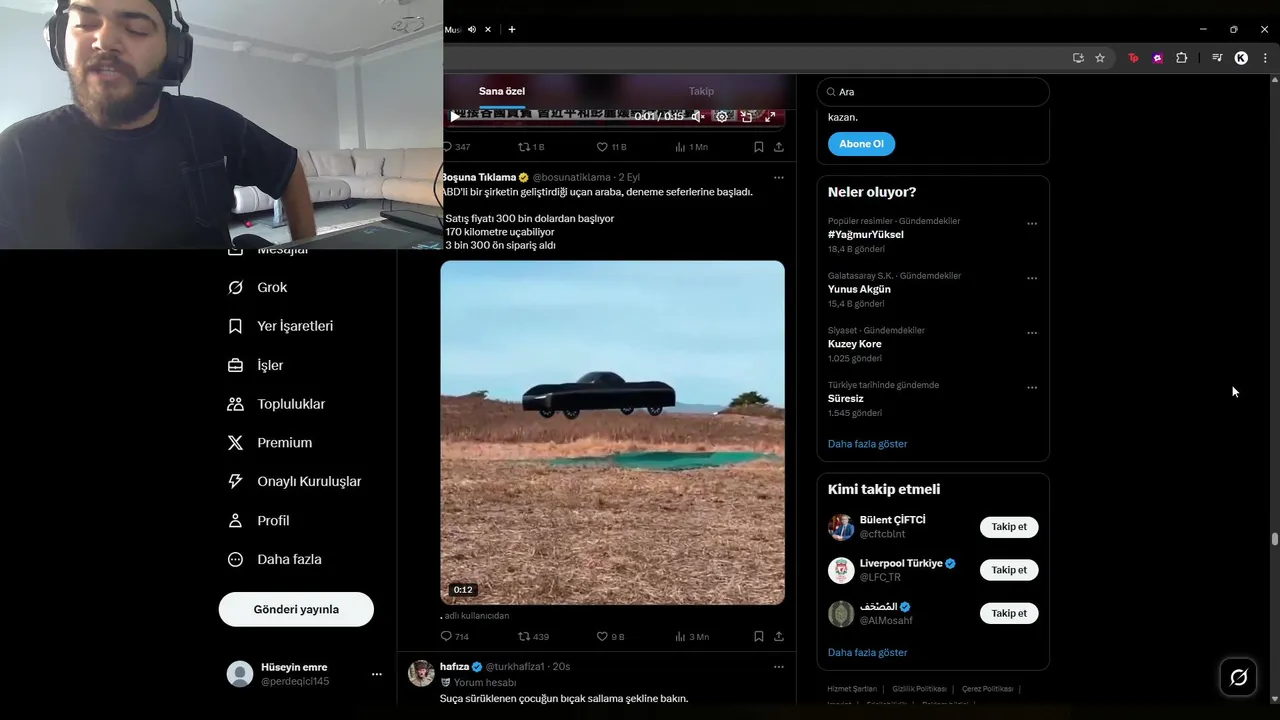This screenshot has width=1280, height=720.
Task: Click the like heart on flying car post
Action: click(x=602, y=636)
